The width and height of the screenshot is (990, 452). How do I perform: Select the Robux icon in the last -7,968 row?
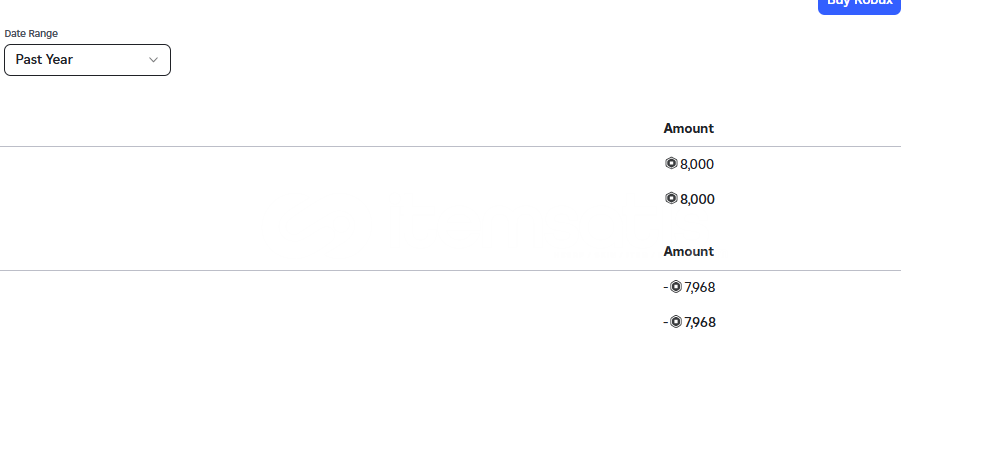point(676,322)
